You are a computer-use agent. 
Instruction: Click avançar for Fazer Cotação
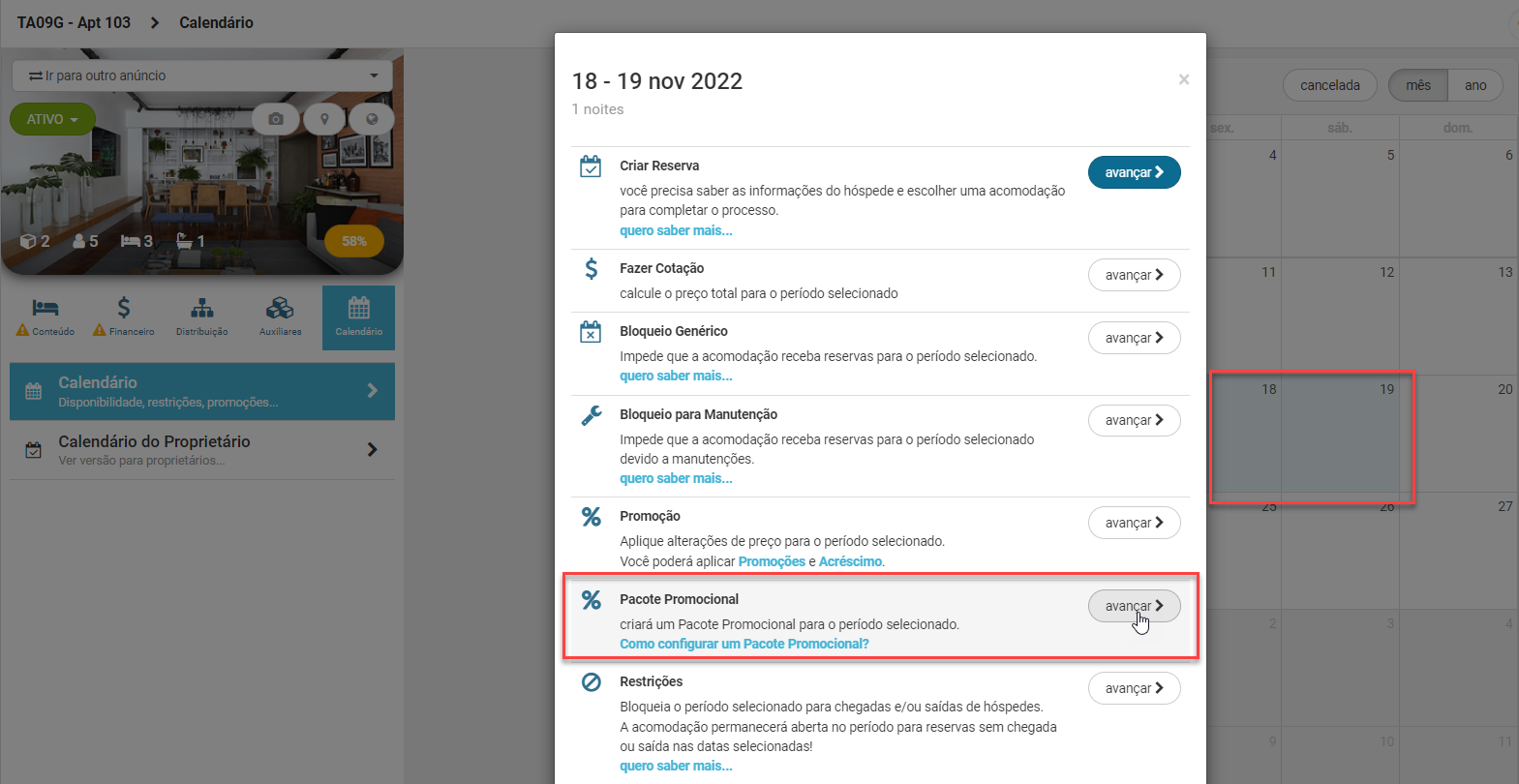pos(1134,275)
